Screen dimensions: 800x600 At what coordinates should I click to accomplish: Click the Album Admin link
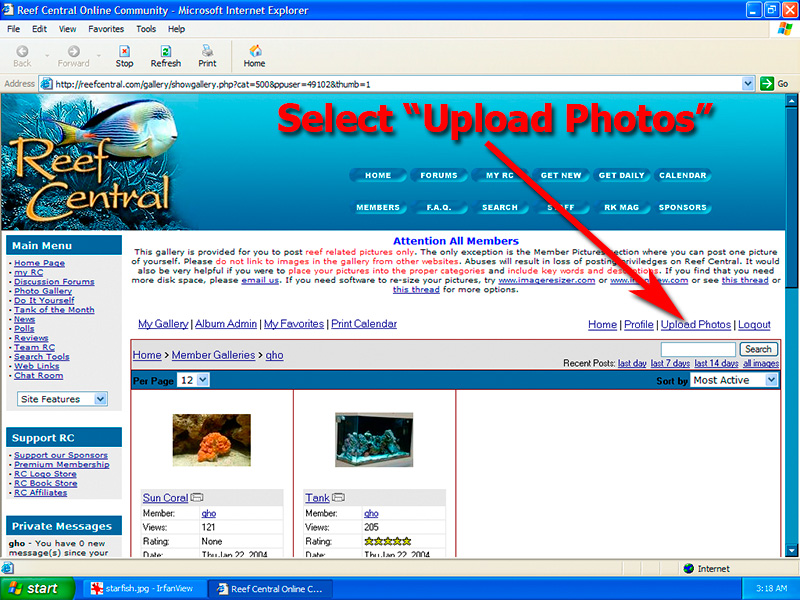click(x=226, y=323)
